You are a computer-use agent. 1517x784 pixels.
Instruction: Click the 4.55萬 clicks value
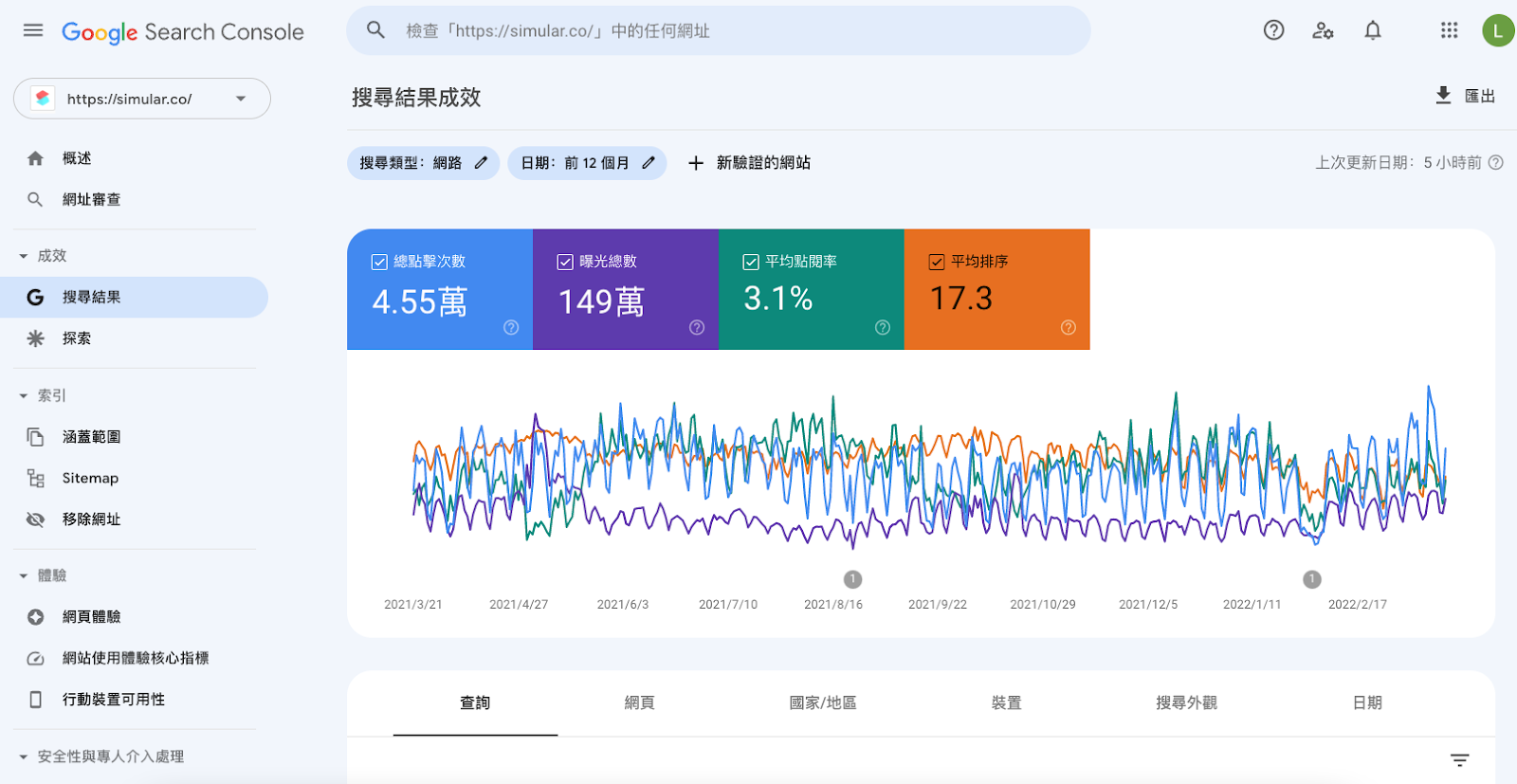tap(419, 302)
